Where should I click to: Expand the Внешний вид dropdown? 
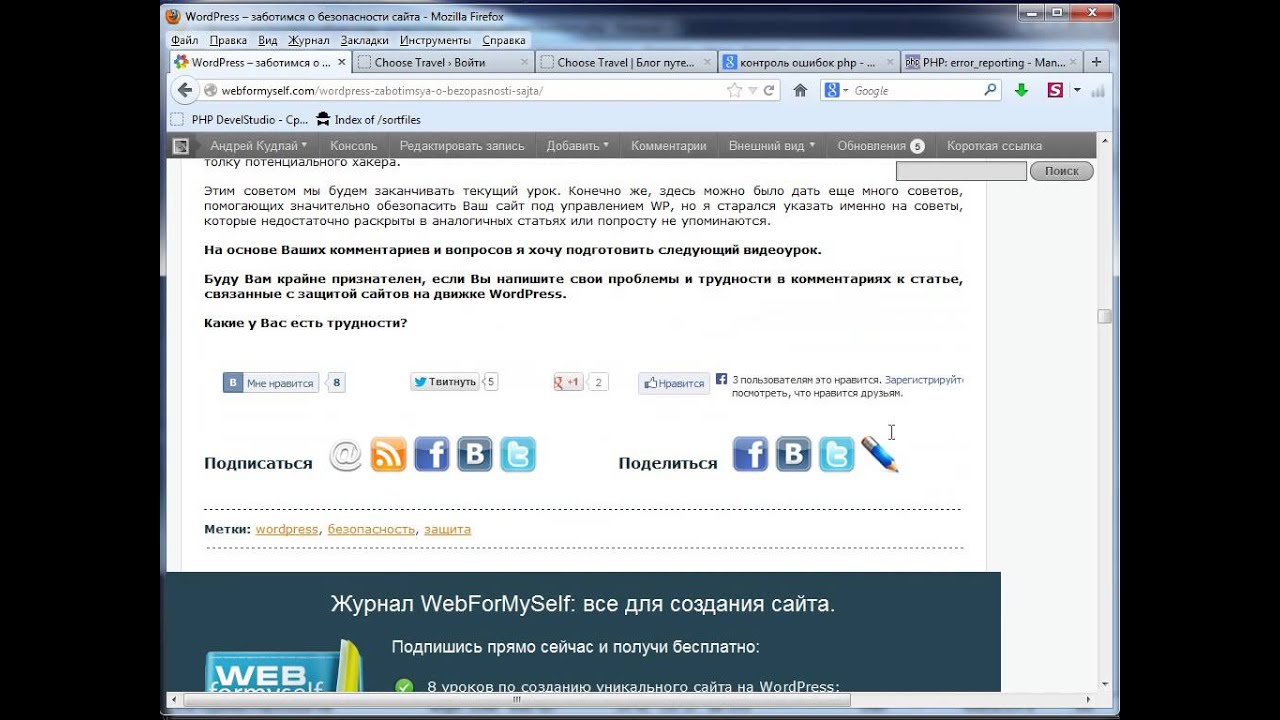pyautogui.click(x=771, y=146)
